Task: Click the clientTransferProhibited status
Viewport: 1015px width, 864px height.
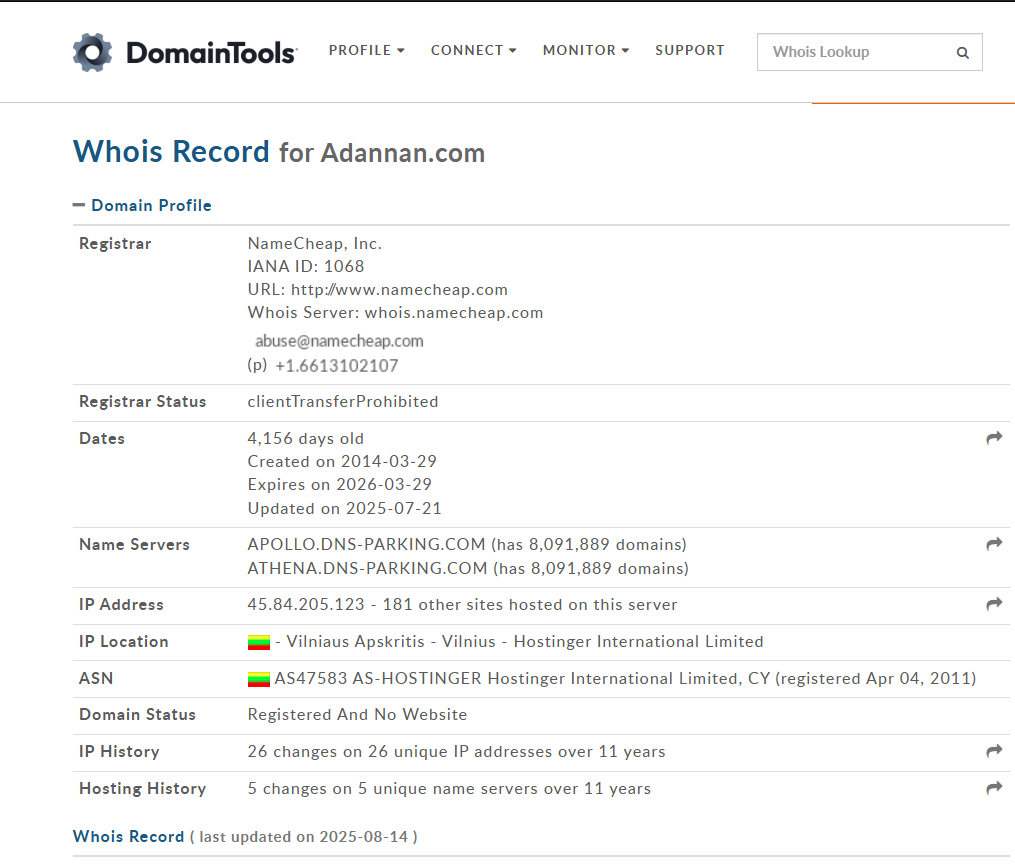Action: (342, 401)
